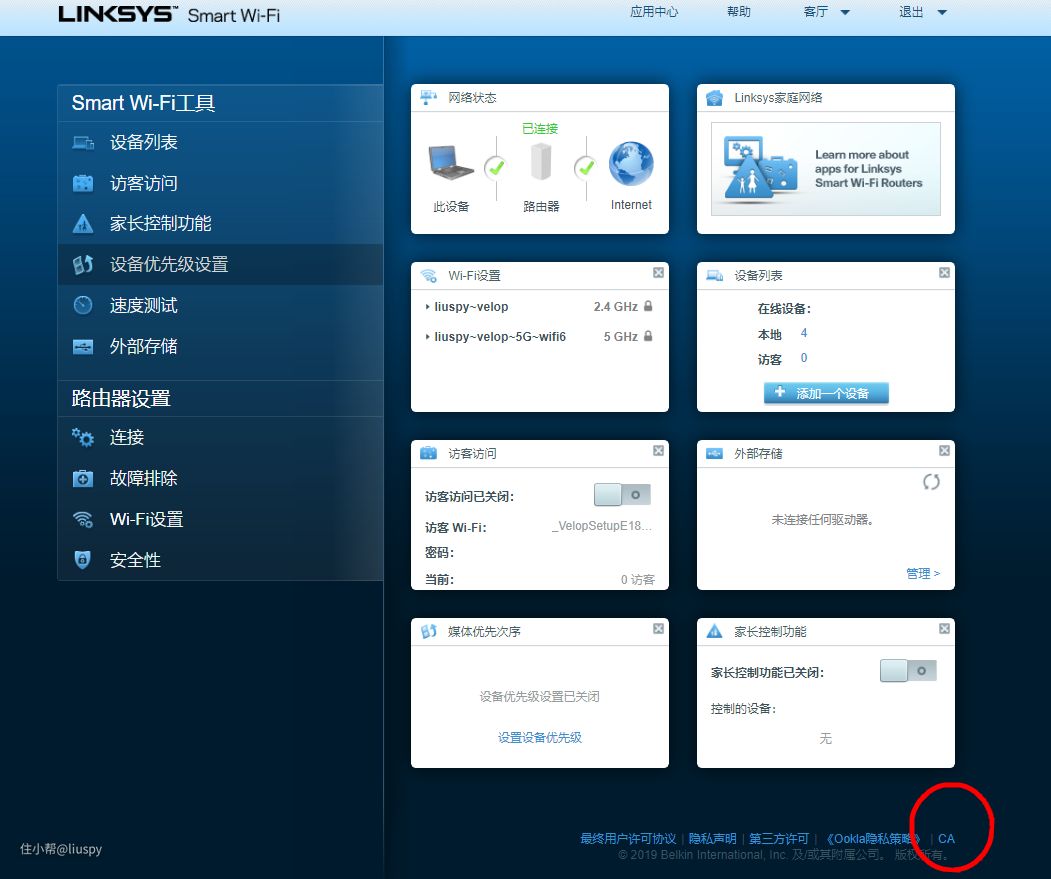The image size is (1051, 879).
Task: Click the 添加一个设备 button
Action: 826,394
